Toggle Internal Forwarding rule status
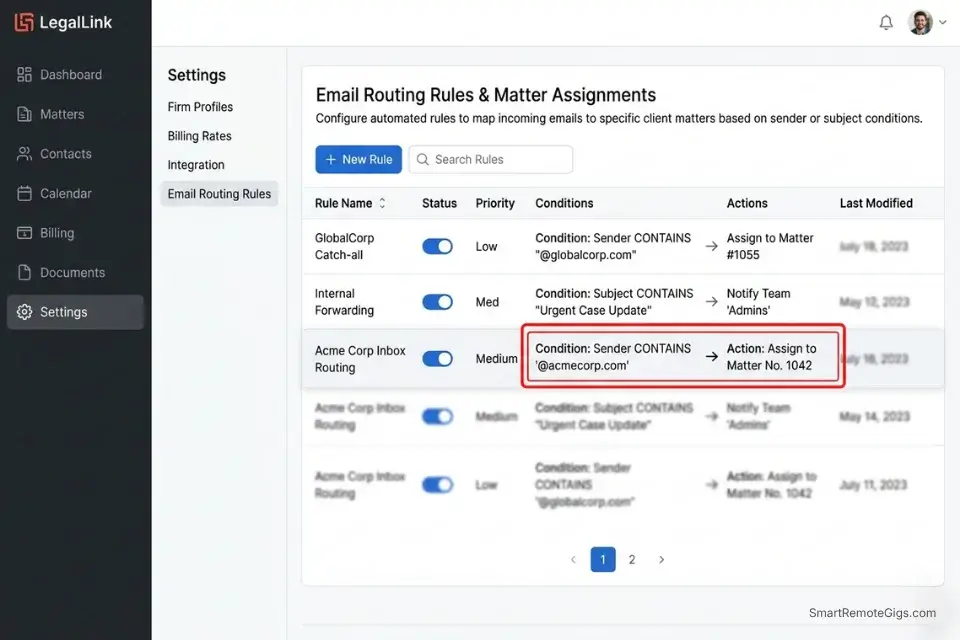The width and height of the screenshot is (960, 640). pyautogui.click(x=437, y=302)
